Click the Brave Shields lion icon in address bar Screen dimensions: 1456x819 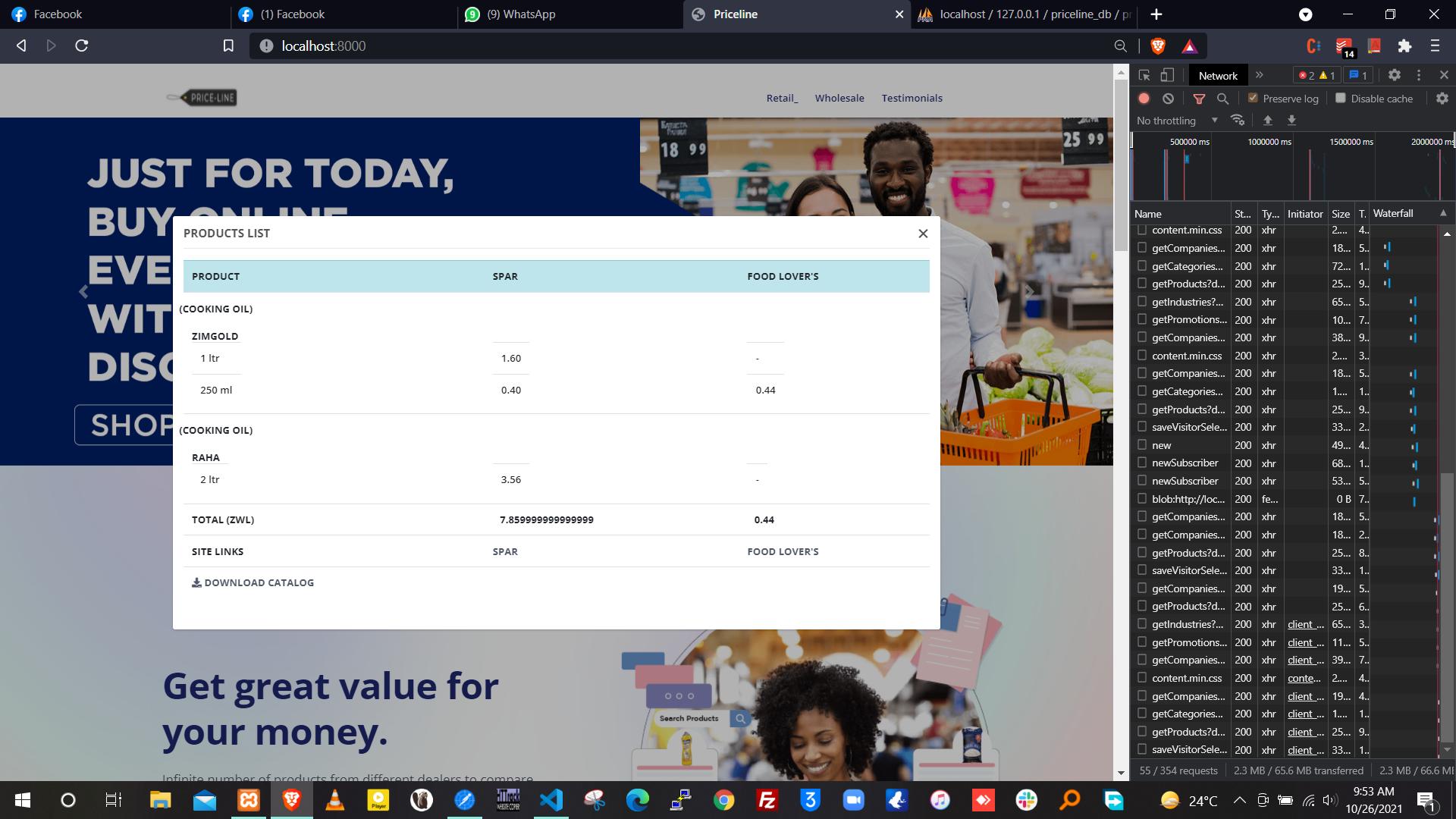1158,46
